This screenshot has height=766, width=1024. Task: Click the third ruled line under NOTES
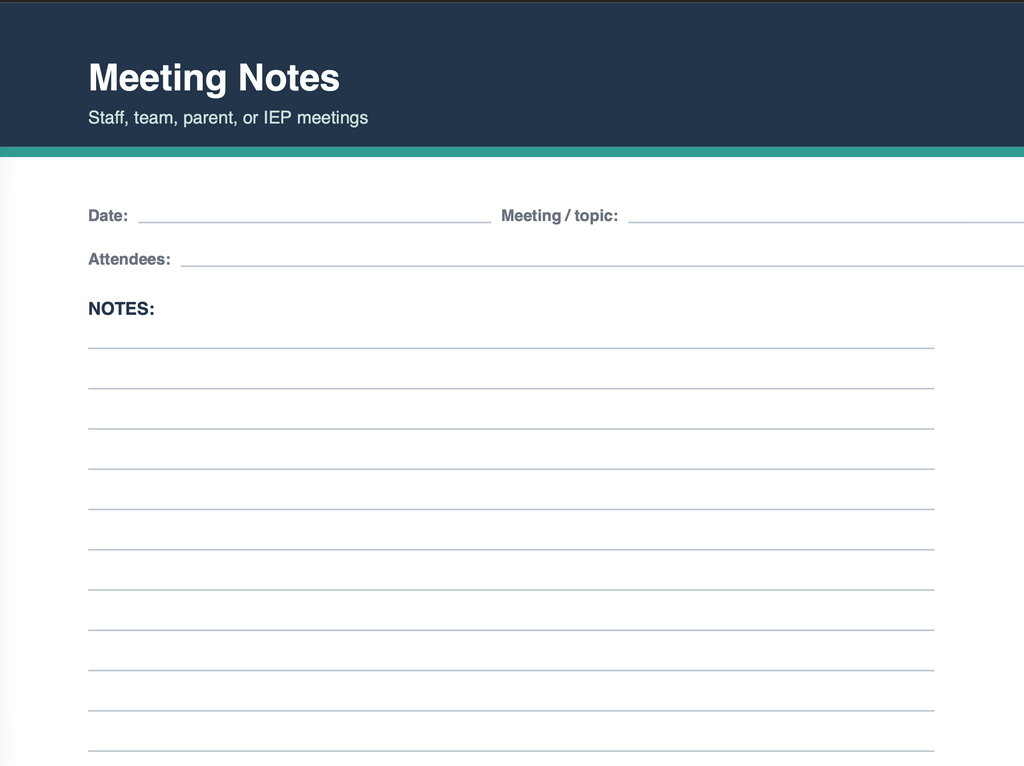511,429
